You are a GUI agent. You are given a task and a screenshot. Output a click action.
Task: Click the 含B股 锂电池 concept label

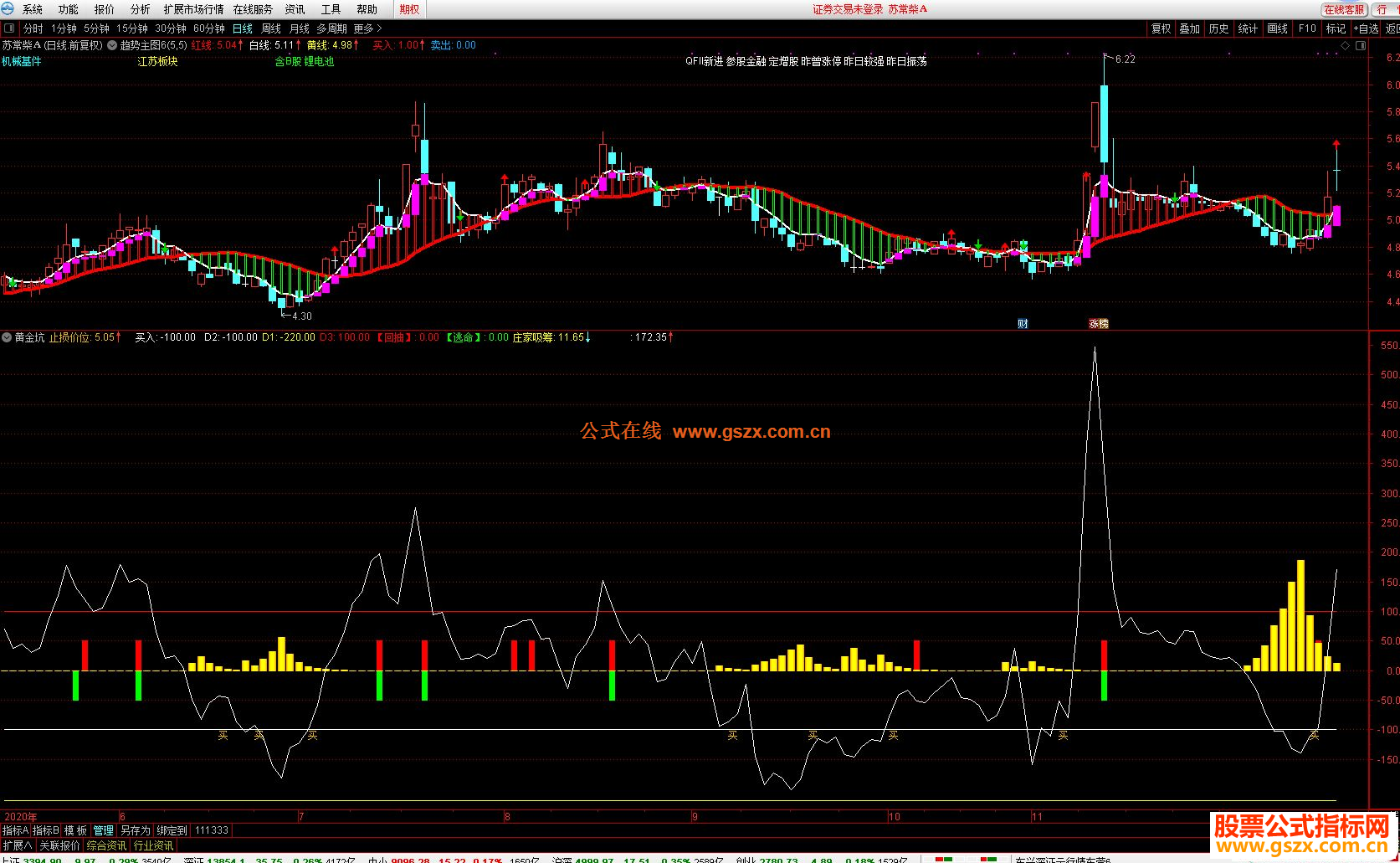click(305, 61)
